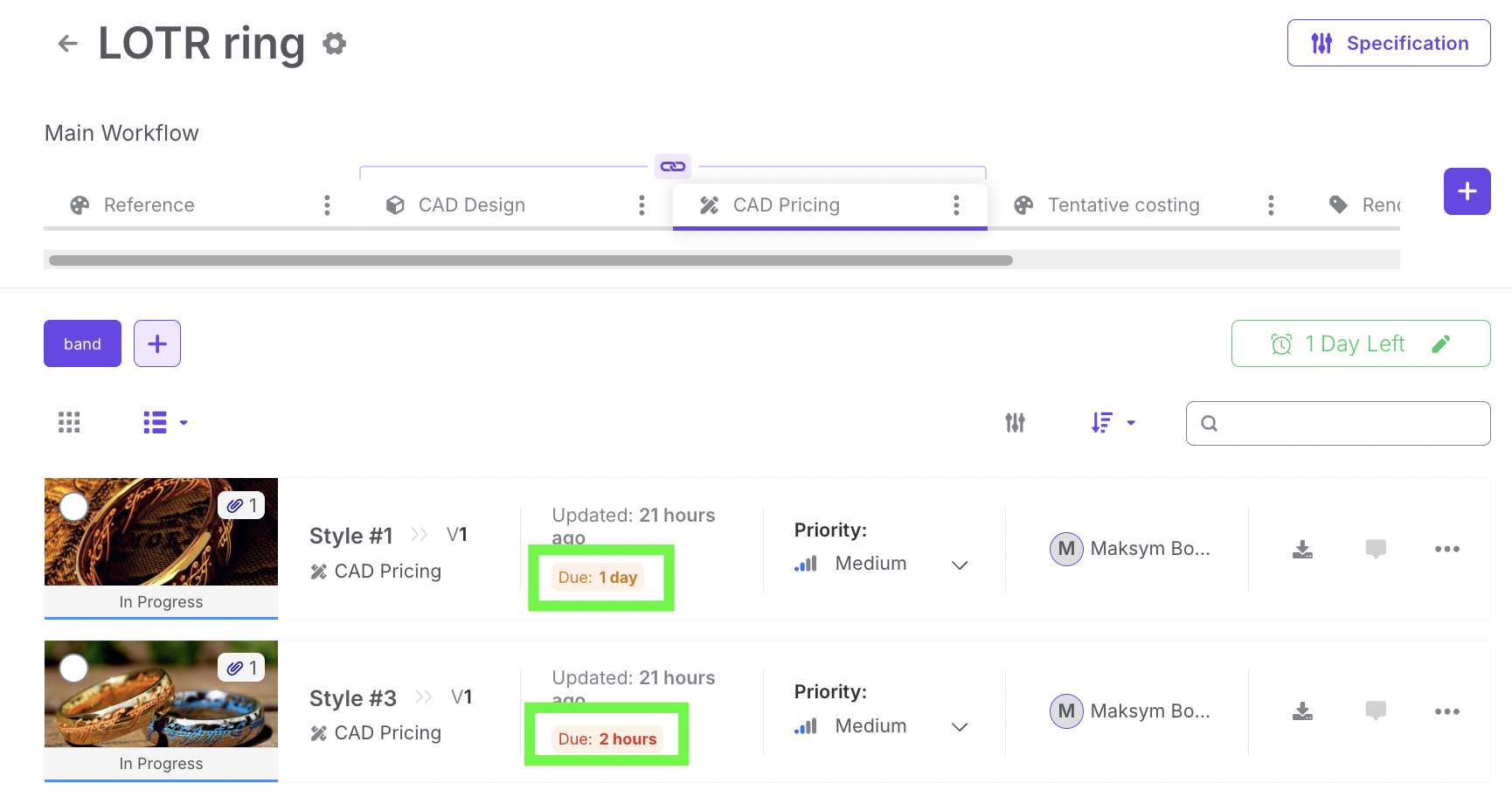Open comments for Style #3
1512x804 pixels.
tap(1376, 711)
